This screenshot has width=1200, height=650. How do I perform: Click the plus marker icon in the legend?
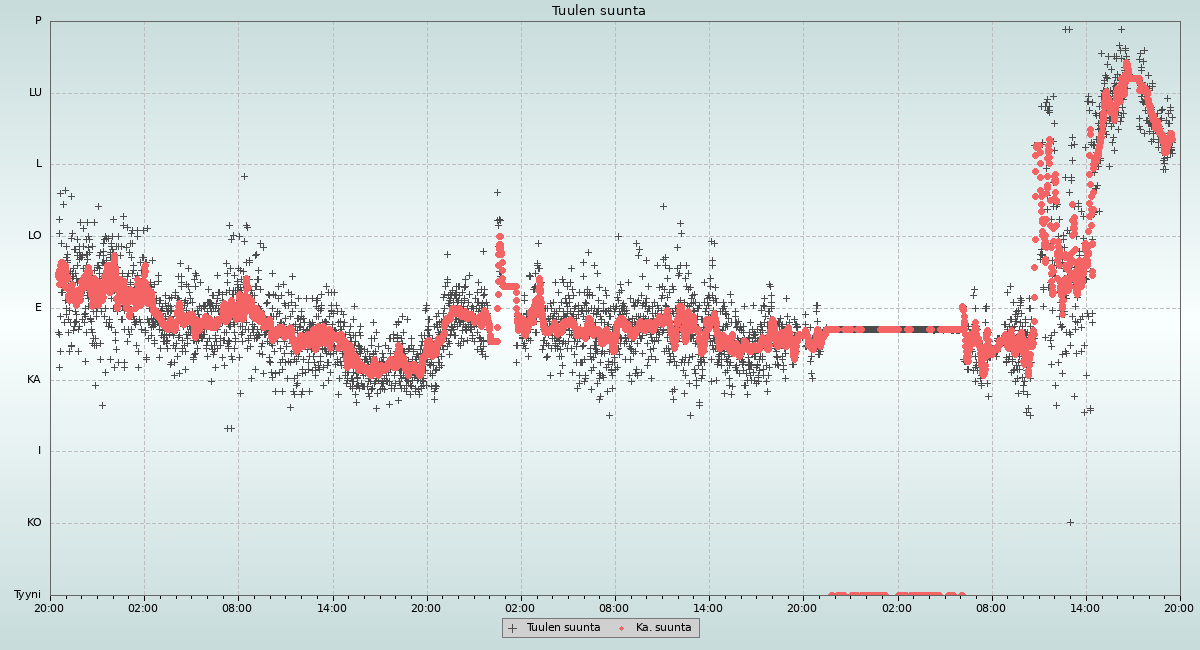tap(513, 628)
